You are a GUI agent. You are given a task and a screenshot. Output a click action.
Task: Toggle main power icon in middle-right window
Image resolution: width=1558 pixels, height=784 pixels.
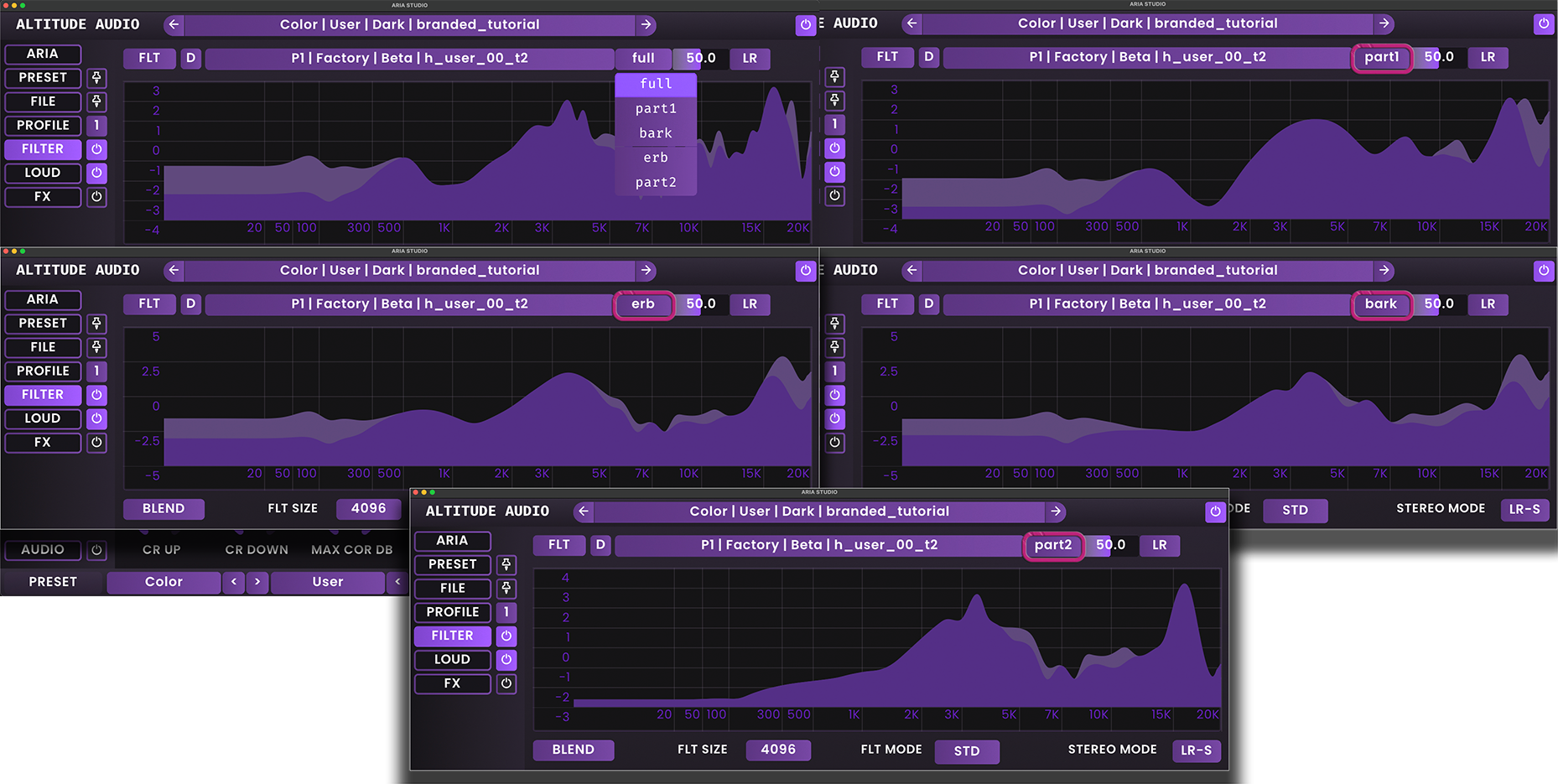[1544, 270]
